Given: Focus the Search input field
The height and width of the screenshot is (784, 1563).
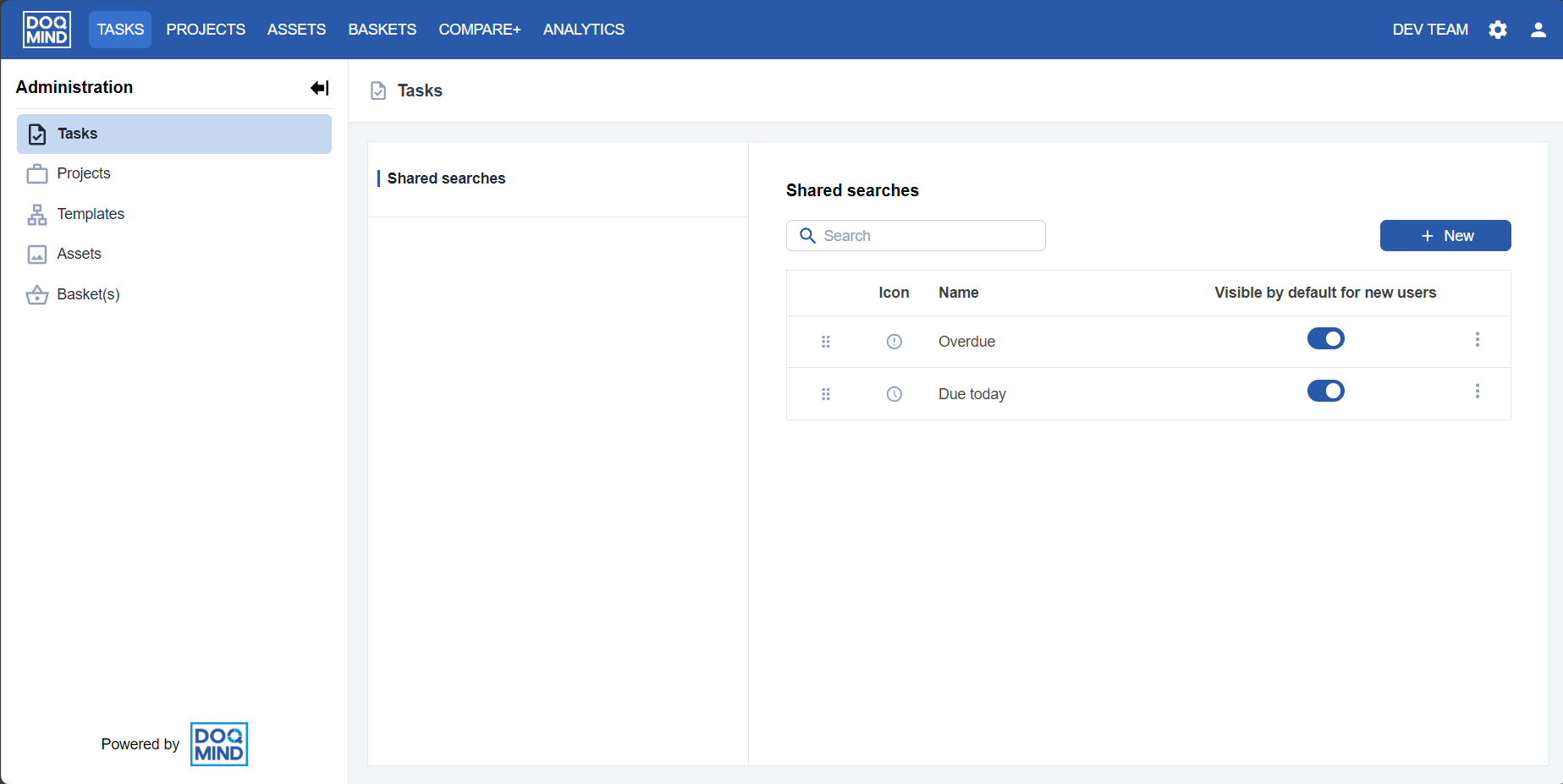Looking at the screenshot, I should [916, 236].
